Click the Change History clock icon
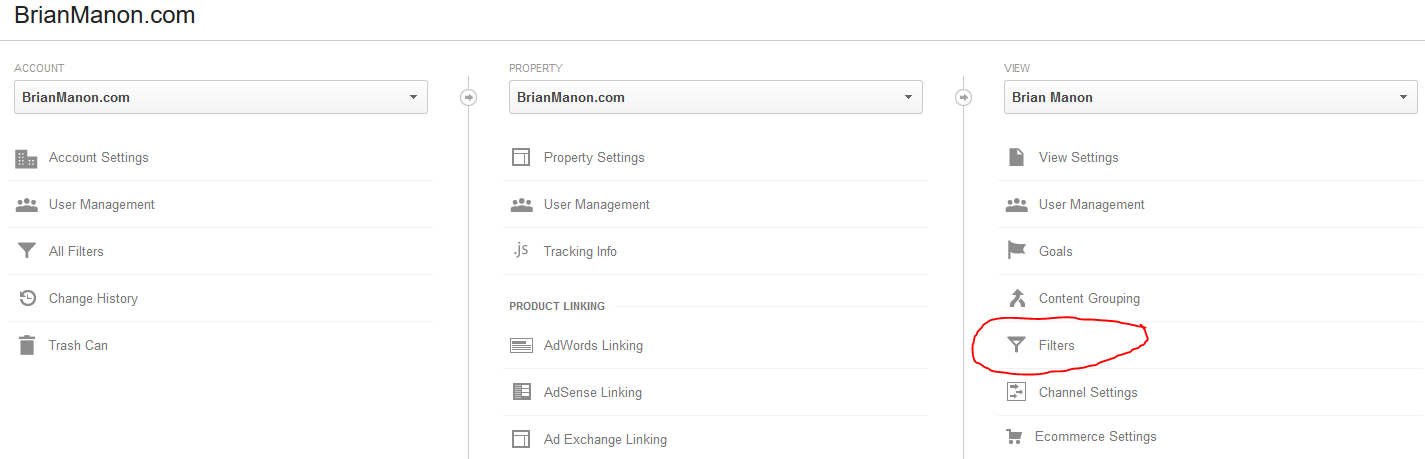Viewport: 1425px width, 459px height. (27, 298)
